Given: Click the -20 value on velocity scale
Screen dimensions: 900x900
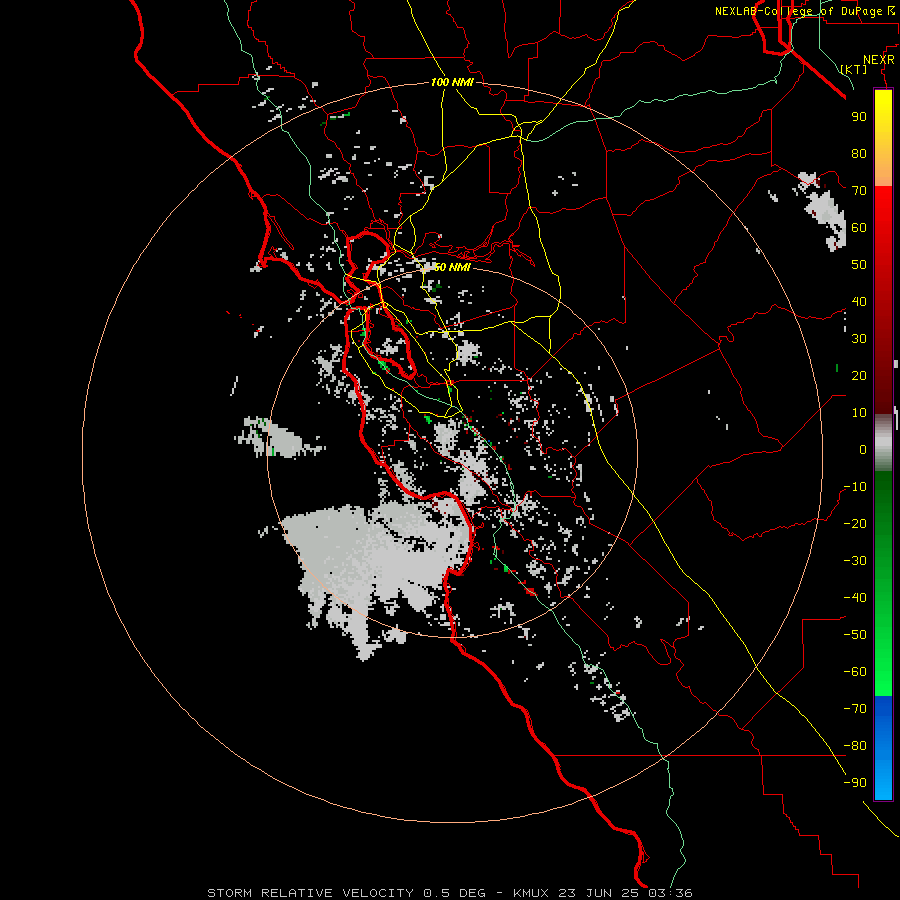Looking at the screenshot, I should tap(855, 524).
